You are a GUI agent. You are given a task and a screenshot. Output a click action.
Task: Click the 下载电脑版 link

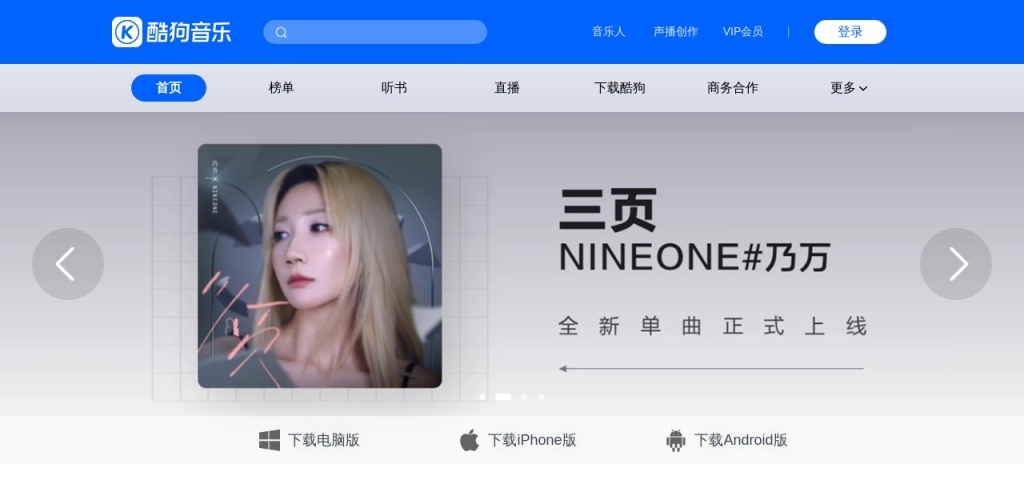[324, 440]
